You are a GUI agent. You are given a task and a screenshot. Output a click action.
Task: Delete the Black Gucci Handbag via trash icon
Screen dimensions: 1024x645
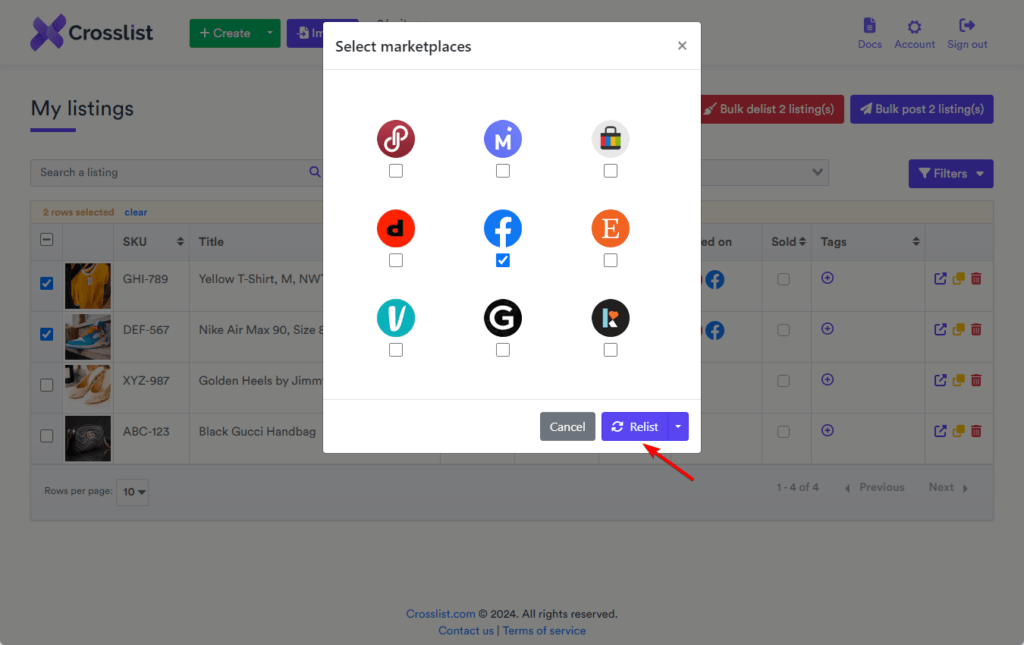pos(976,431)
